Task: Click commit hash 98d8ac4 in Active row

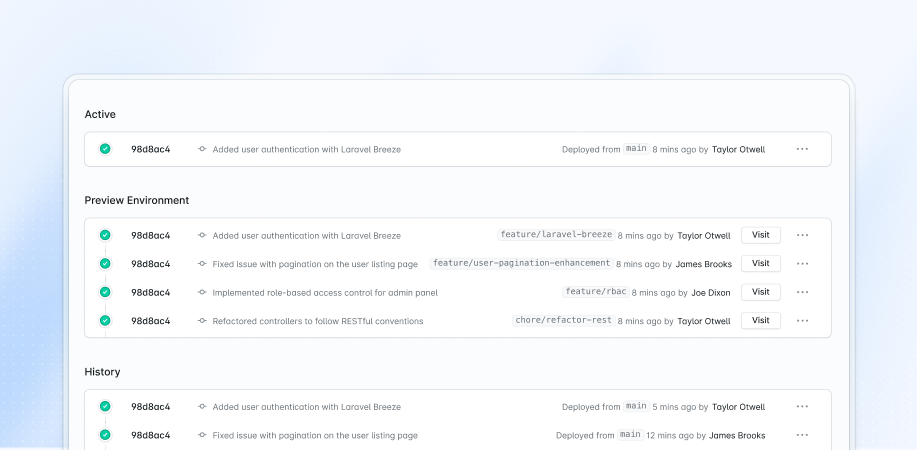Action: [x=150, y=149]
